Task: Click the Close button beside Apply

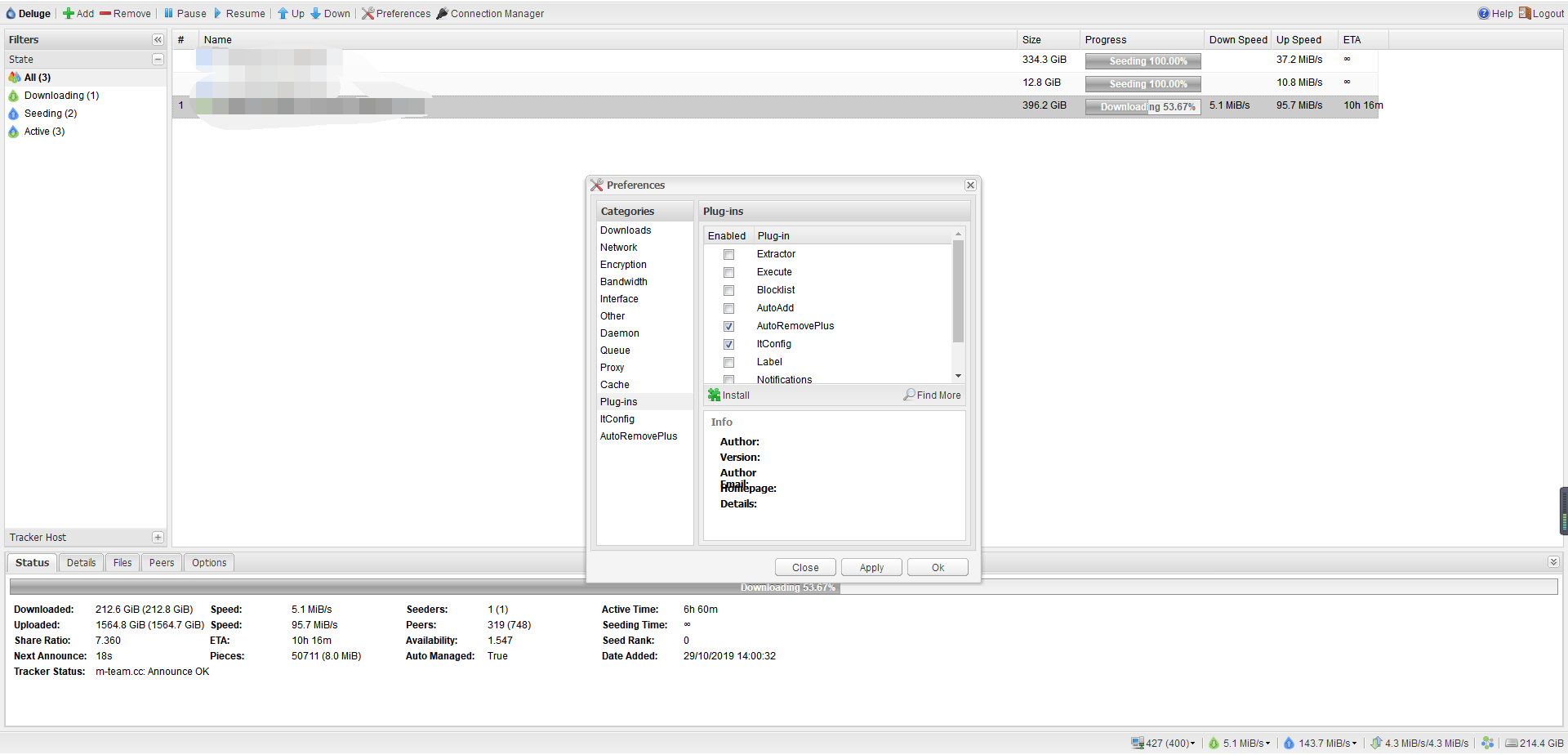Action: click(x=805, y=568)
